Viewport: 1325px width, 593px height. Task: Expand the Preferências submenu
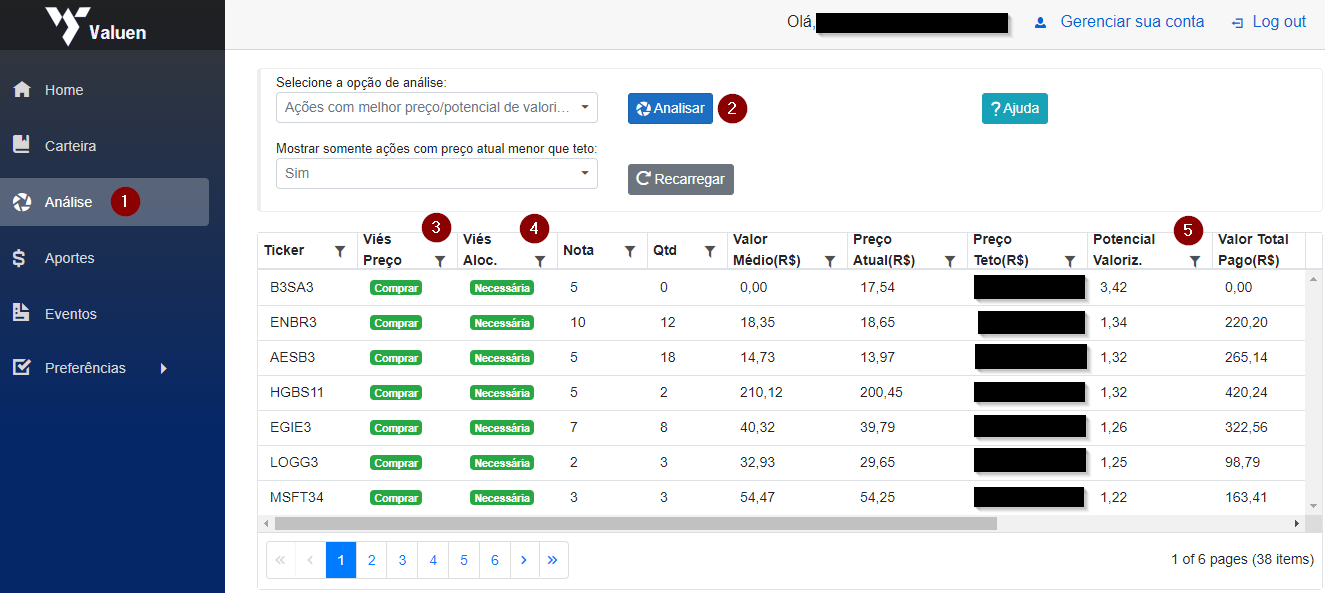coord(164,368)
